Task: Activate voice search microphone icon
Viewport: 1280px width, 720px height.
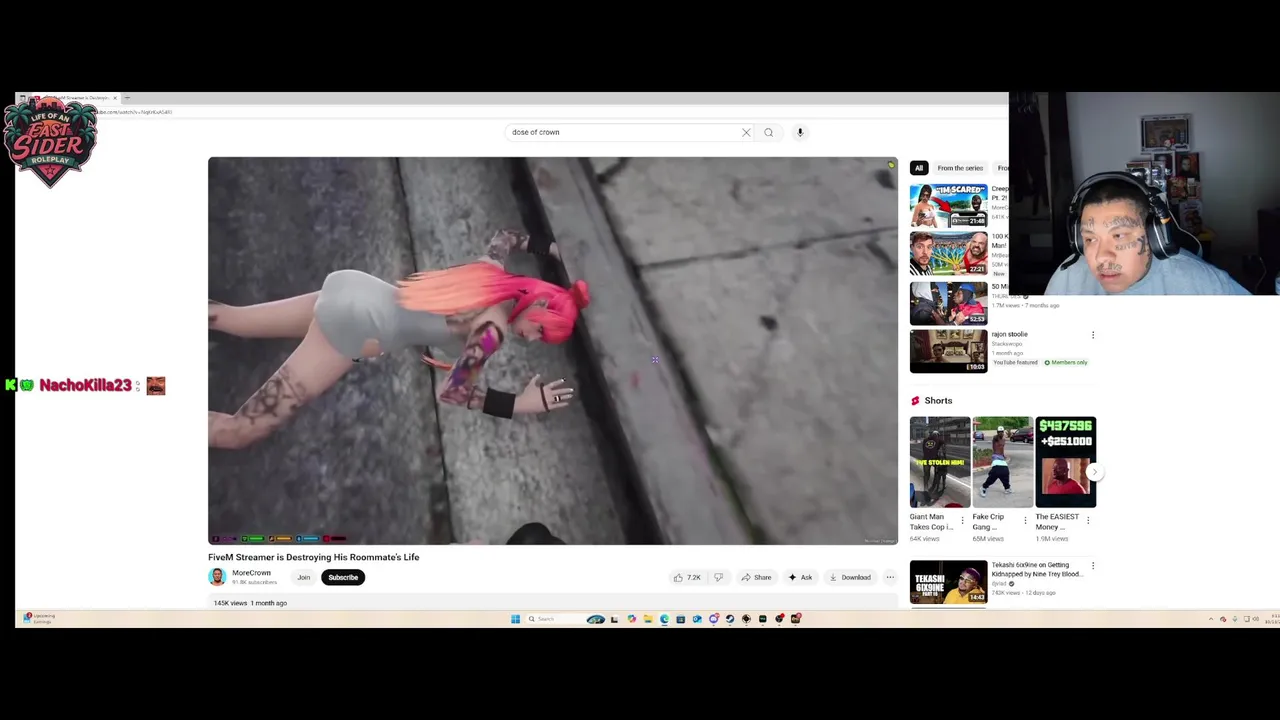Action: coord(800,132)
